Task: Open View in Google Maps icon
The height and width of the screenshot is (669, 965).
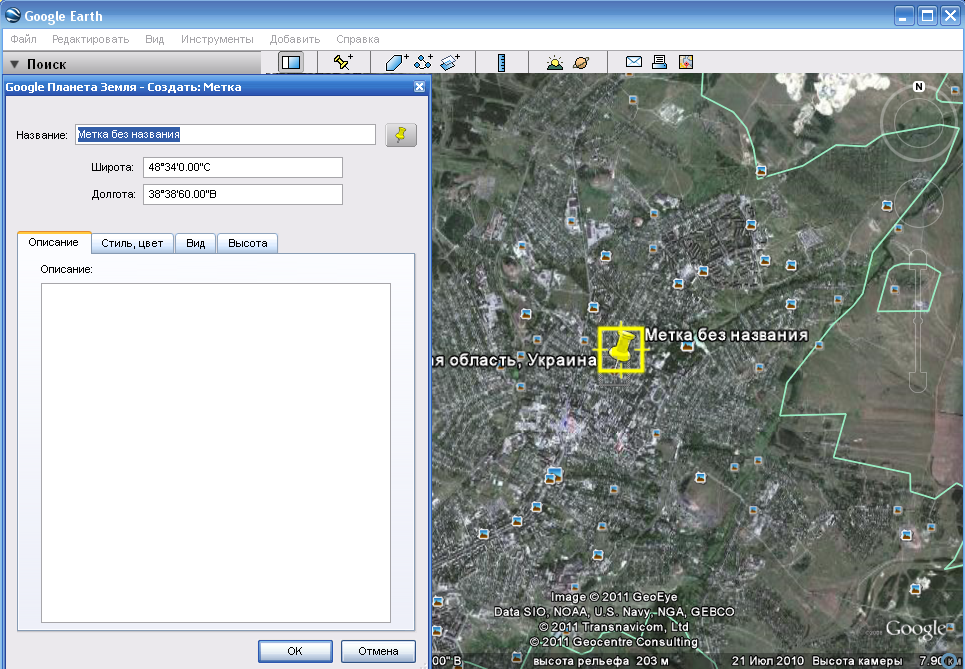Action: [686, 62]
